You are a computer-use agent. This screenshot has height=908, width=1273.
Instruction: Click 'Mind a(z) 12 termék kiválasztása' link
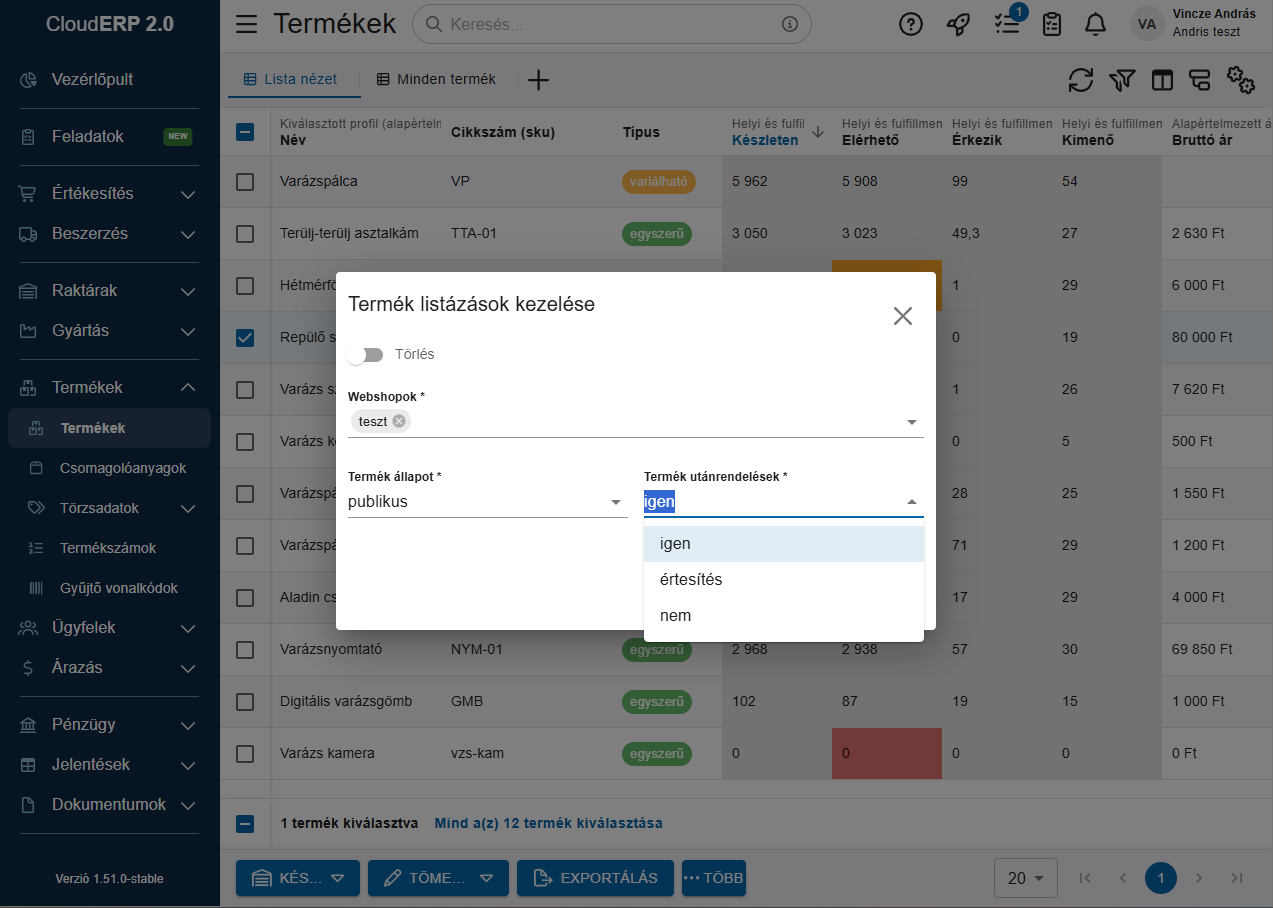[x=548, y=824]
